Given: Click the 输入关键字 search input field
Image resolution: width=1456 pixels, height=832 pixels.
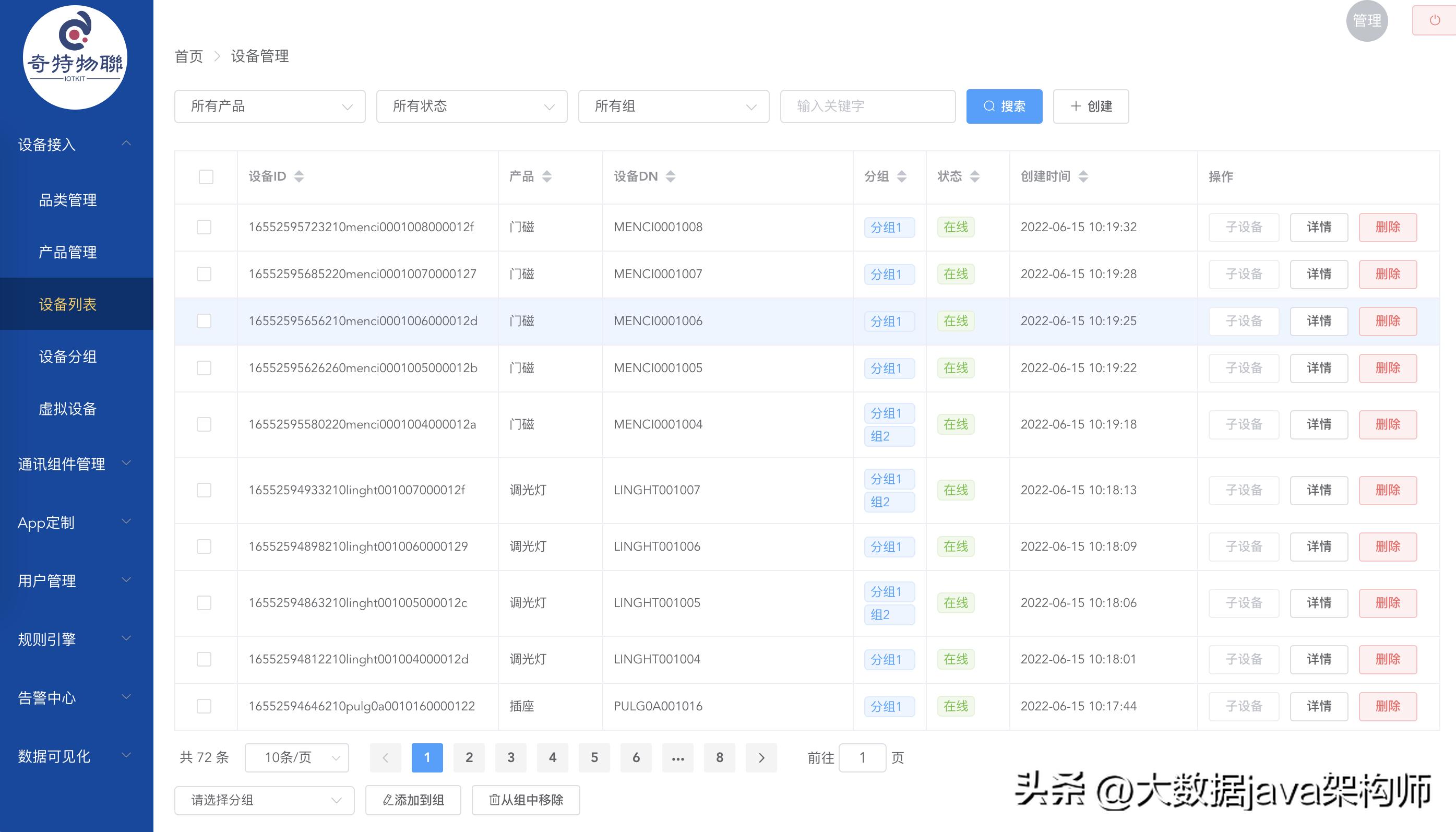Looking at the screenshot, I should tap(867, 106).
